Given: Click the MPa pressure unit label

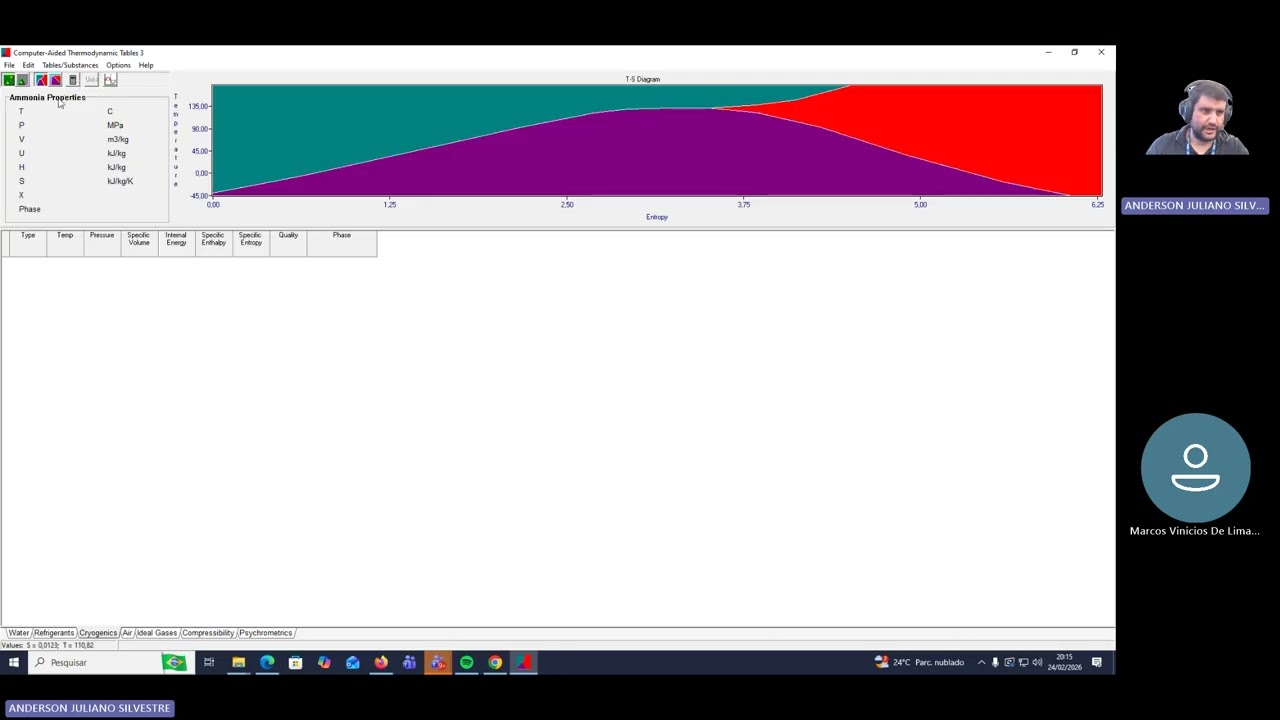Looking at the screenshot, I should pos(116,125).
